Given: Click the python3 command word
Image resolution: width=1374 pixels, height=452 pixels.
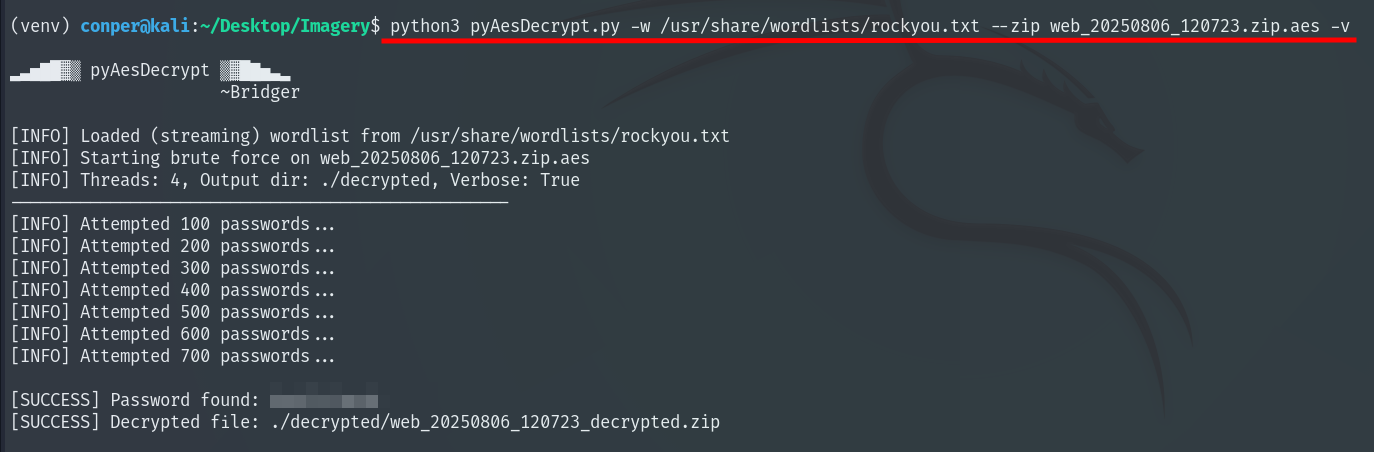Looking at the screenshot, I should pos(425,24).
